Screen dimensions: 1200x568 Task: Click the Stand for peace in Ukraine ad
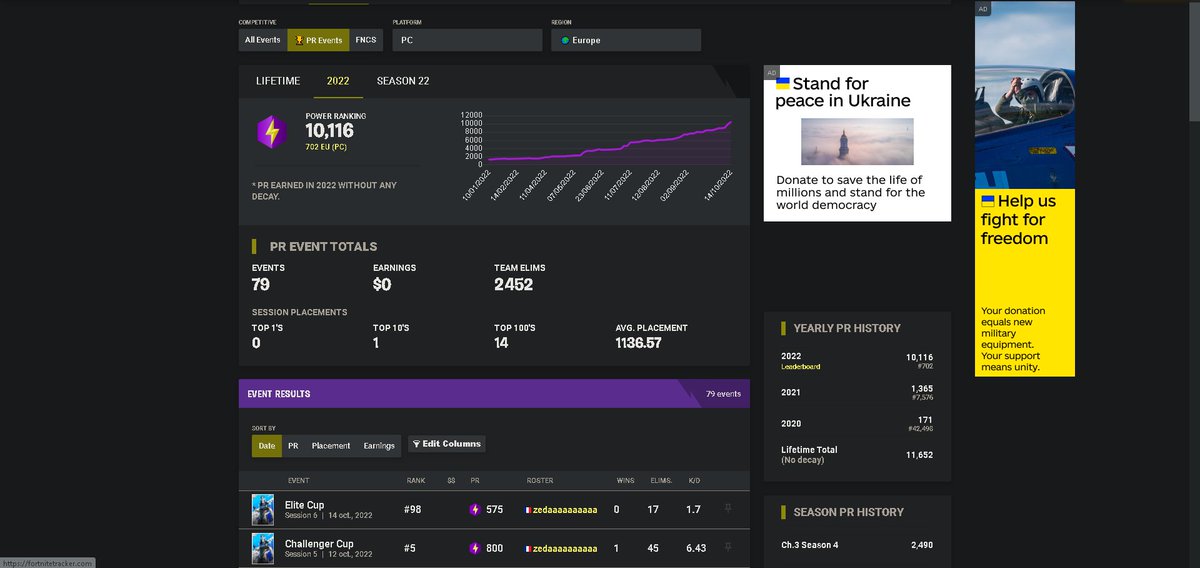point(857,143)
